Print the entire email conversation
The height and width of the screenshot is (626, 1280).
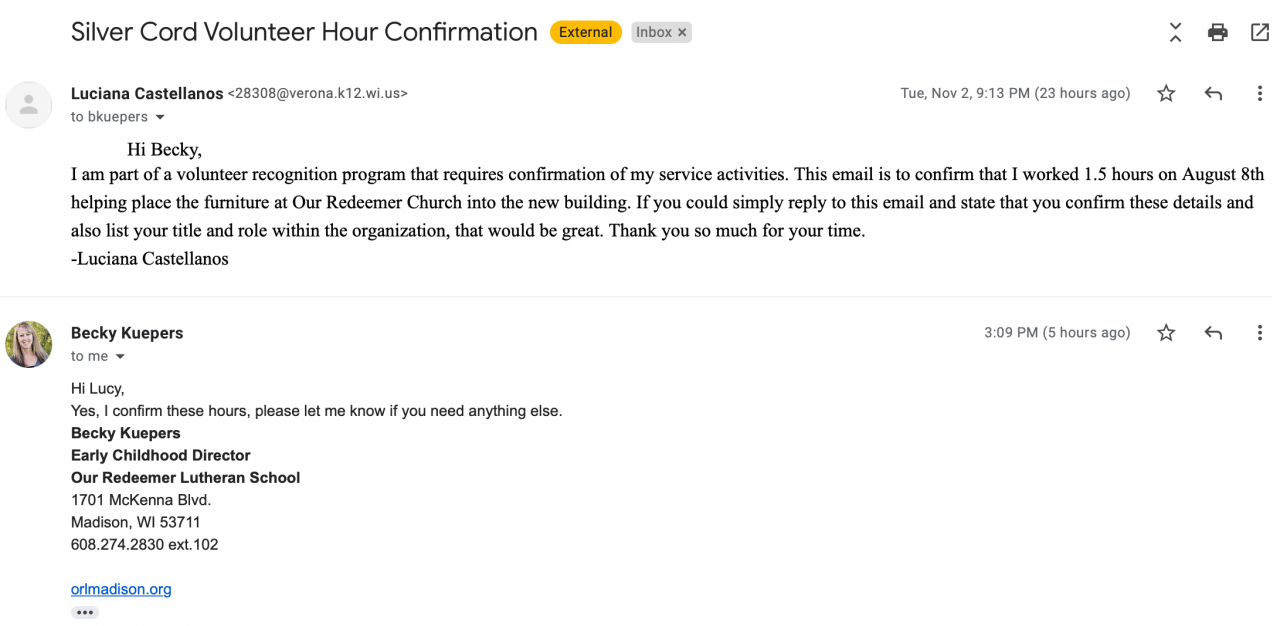click(1217, 32)
